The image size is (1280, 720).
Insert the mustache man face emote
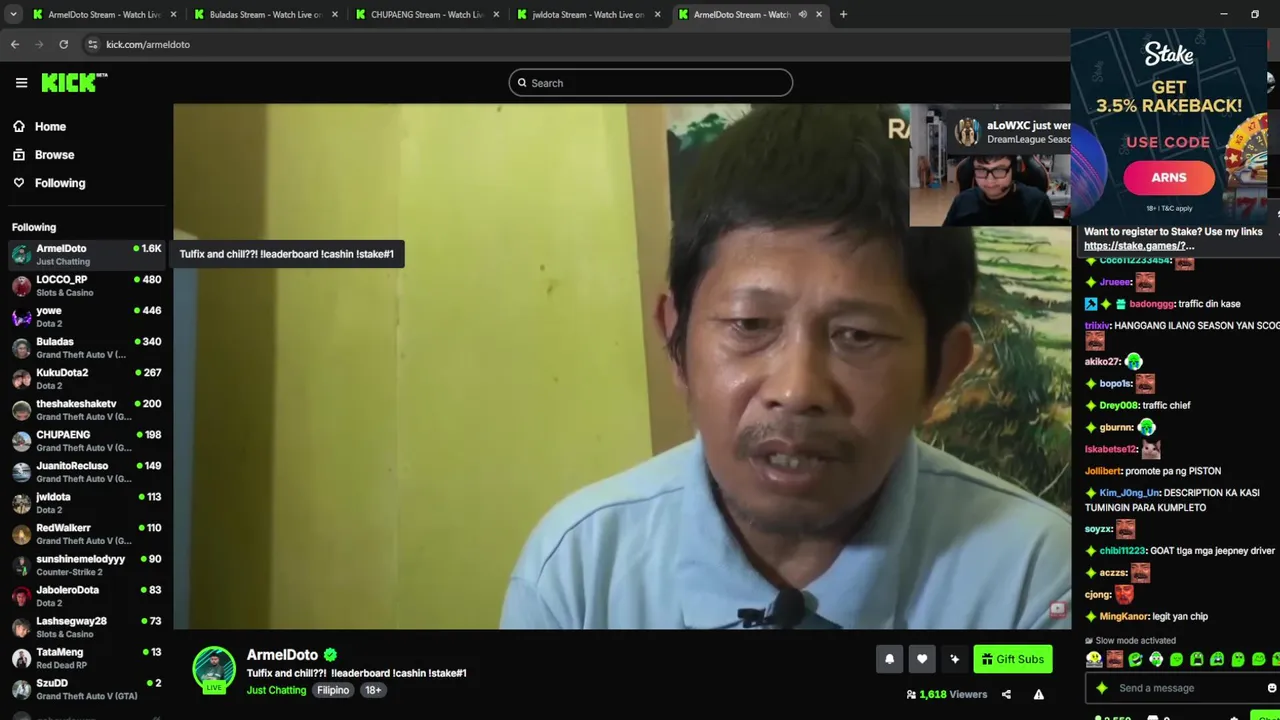tap(1115, 659)
